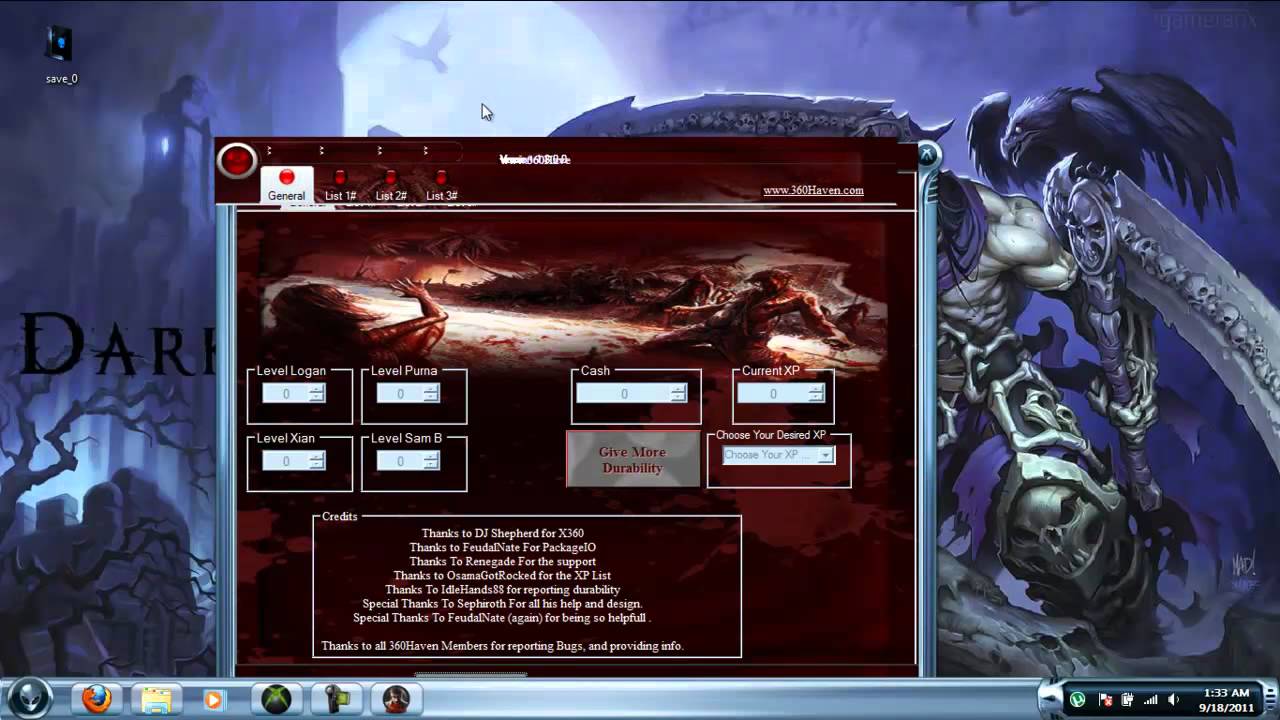Select the save_0 desktop file icon
Viewport: 1280px width, 720px height.
pos(61,53)
